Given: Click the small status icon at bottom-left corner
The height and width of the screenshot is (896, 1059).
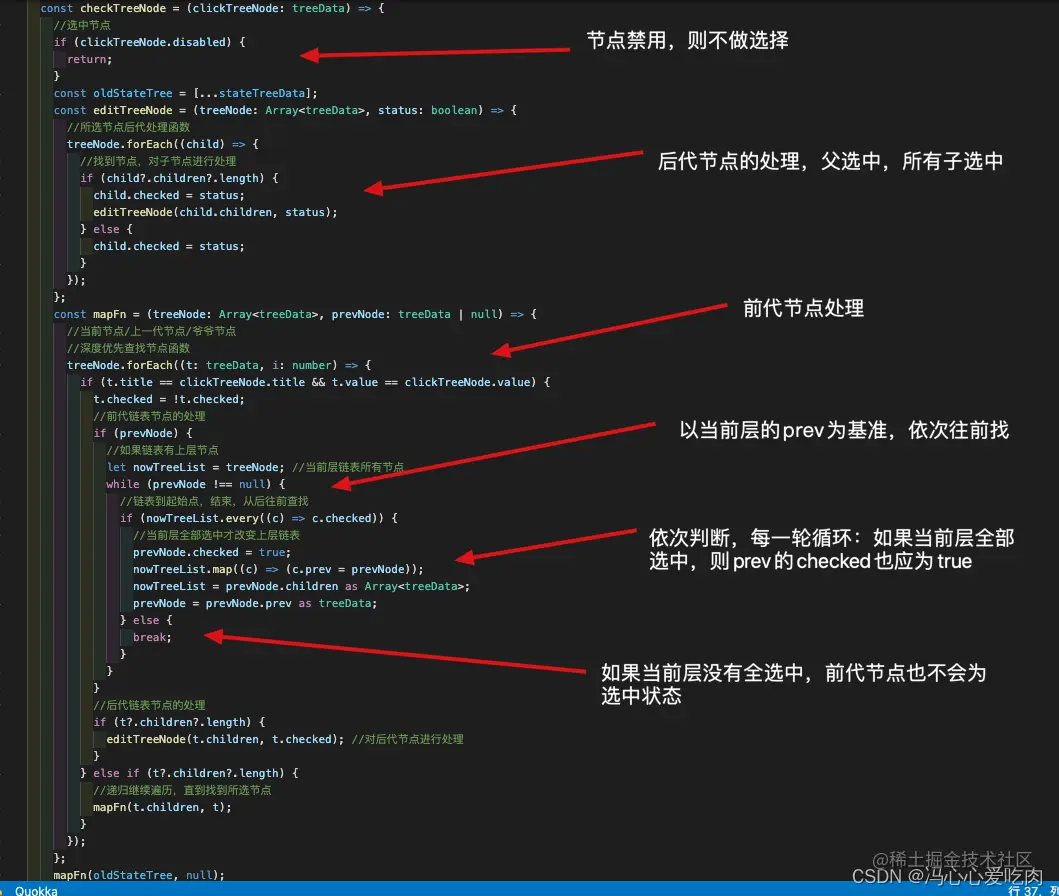Looking at the screenshot, I should coord(8,890).
